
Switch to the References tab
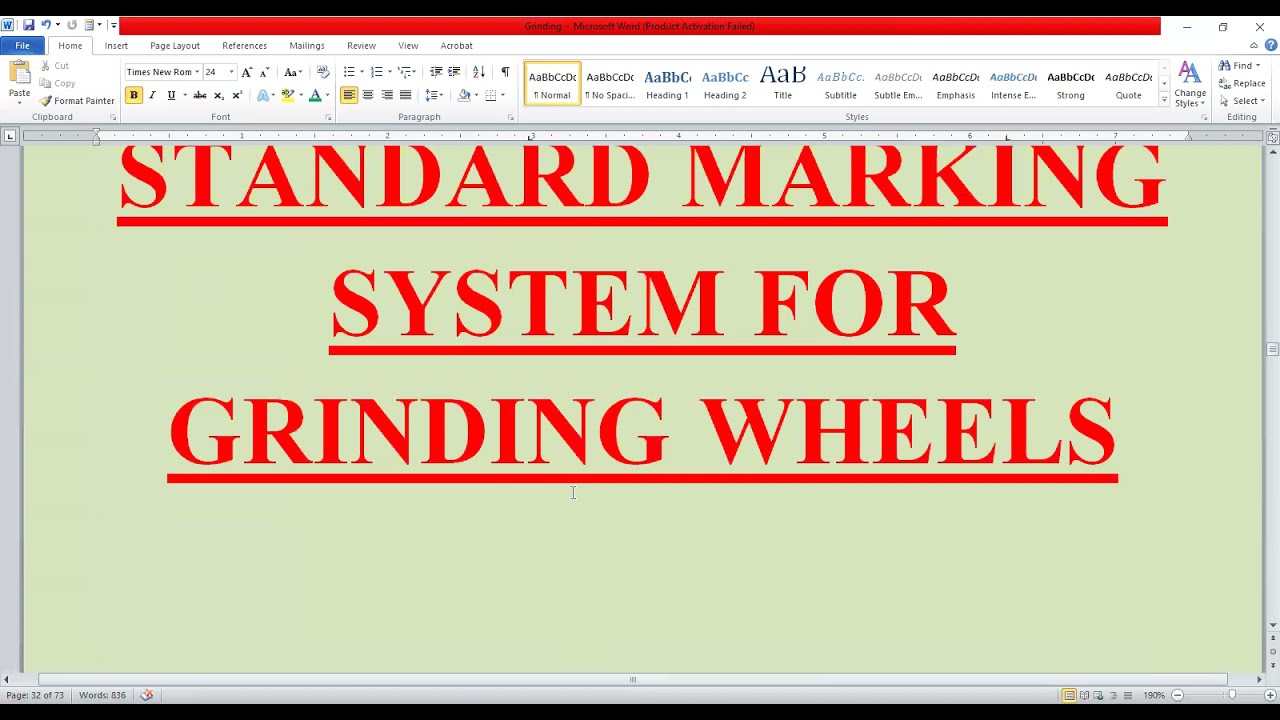pos(244,45)
